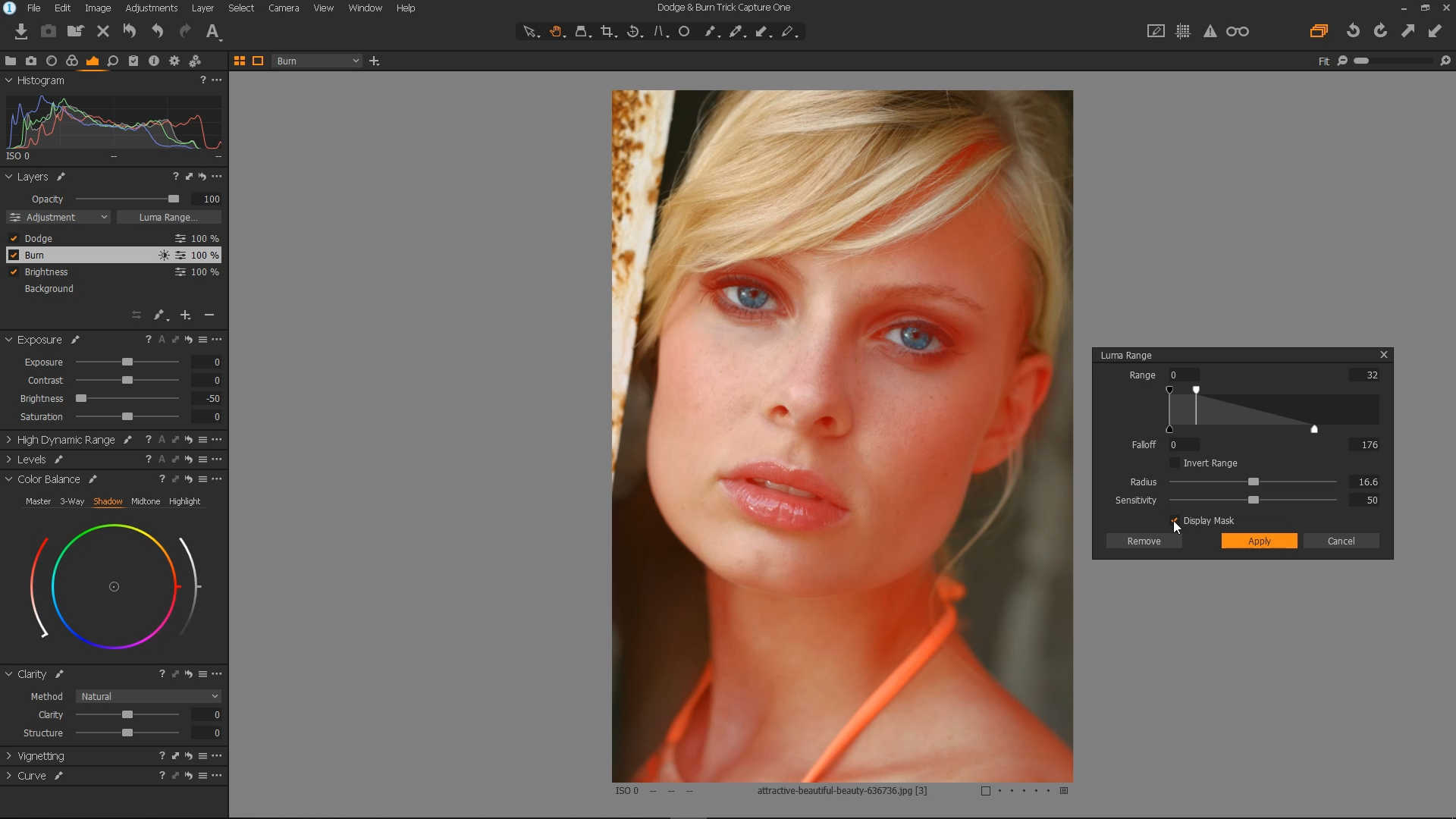Image resolution: width=1456 pixels, height=819 pixels.
Task: Select the Keystone tool
Action: pos(658,32)
